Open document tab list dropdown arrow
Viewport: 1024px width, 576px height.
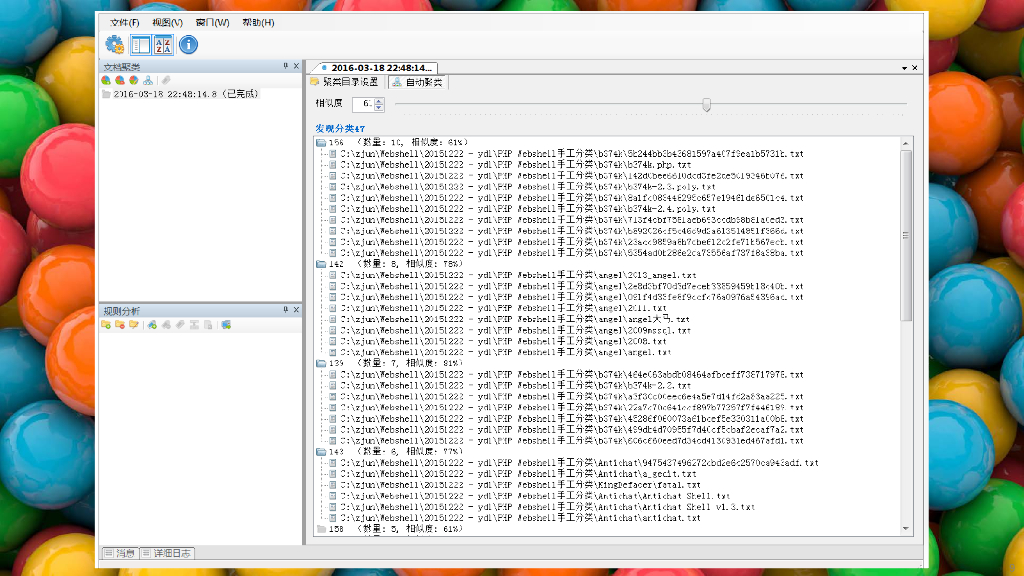[903, 68]
